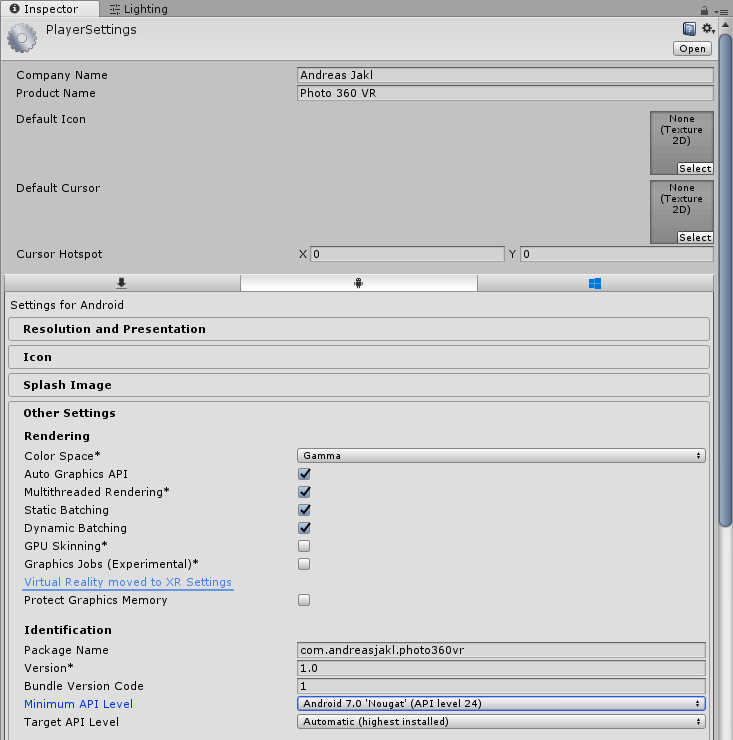733x740 pixels.
Task: Click the Open button
Action: [x=692, y=48]
